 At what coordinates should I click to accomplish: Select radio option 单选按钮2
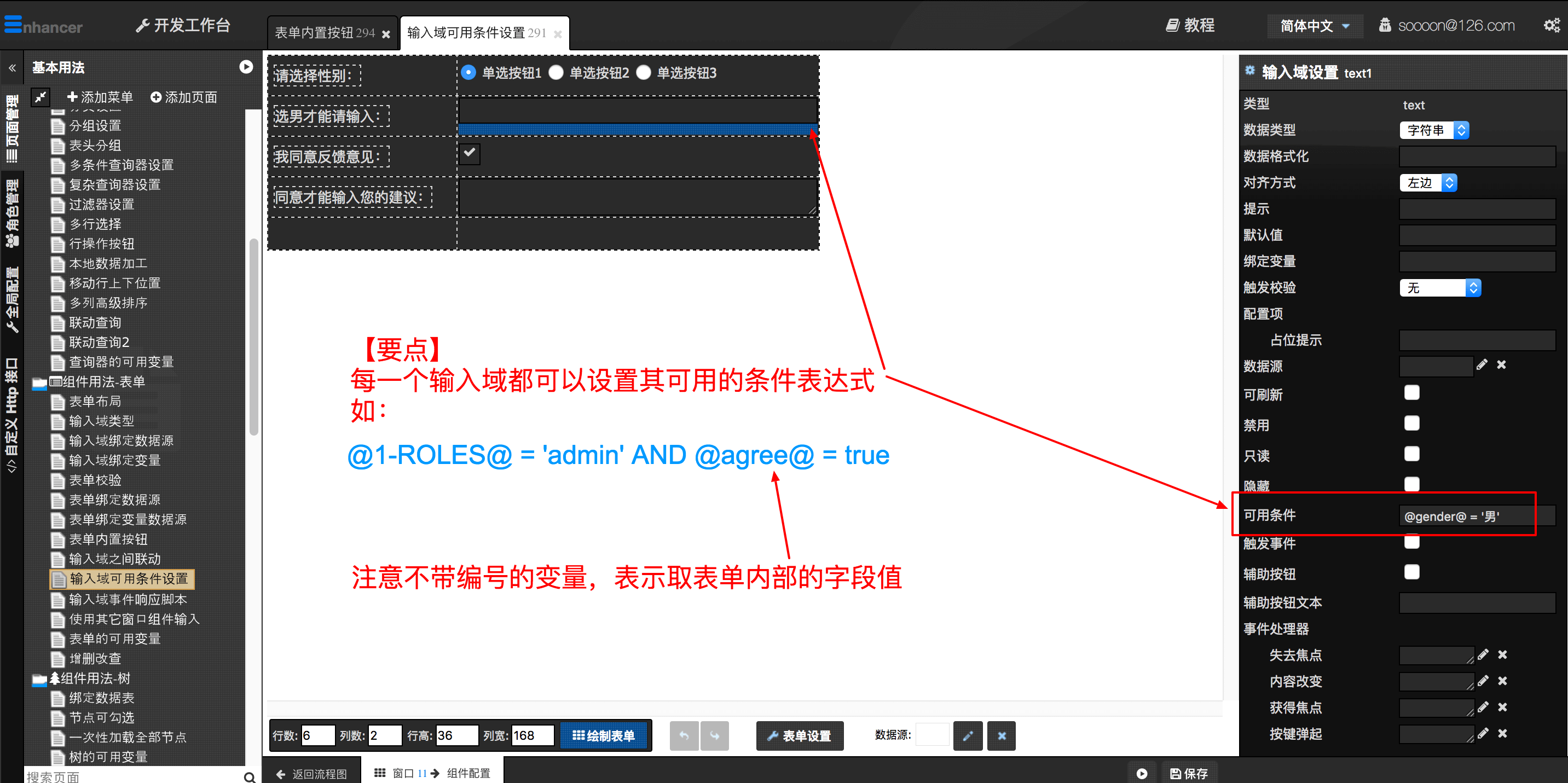pyautogui.click(x=556, y=73)
